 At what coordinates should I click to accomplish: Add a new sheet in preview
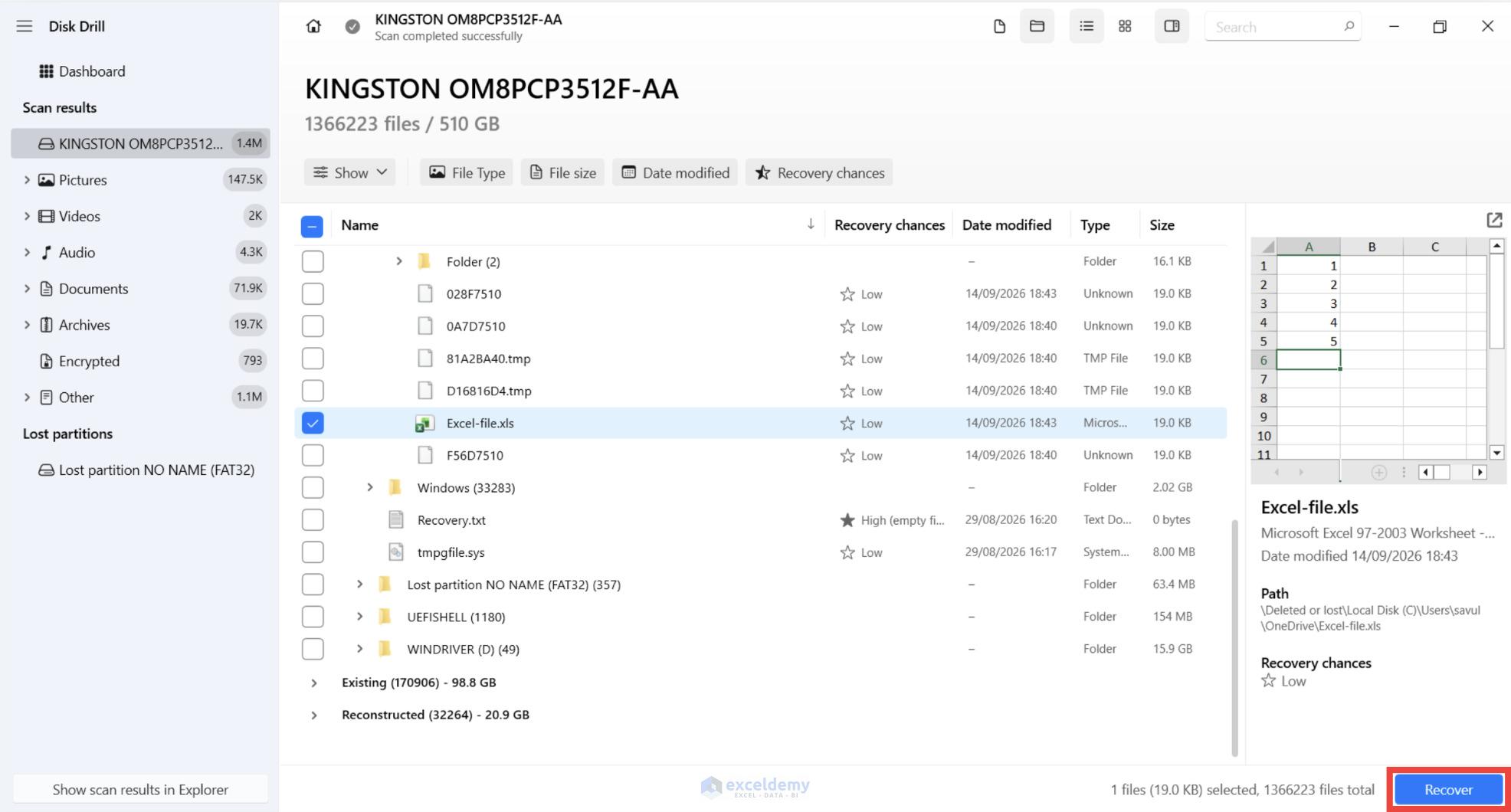(1378, 473)
